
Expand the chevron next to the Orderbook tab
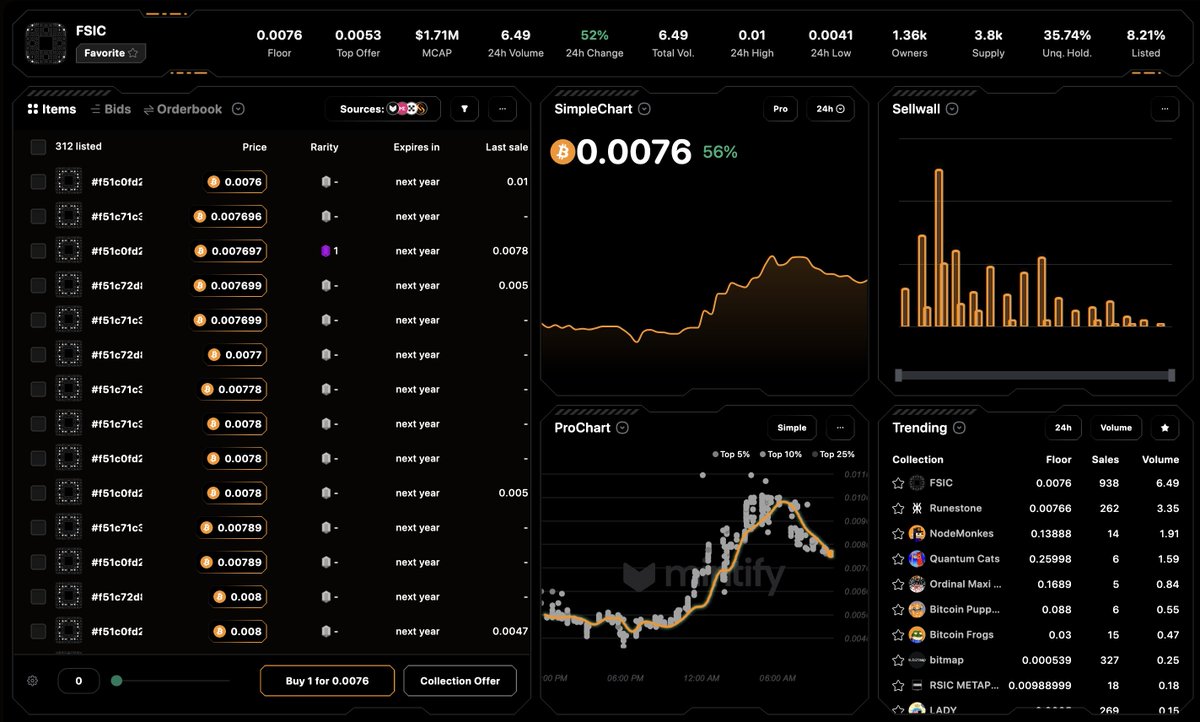238,109
